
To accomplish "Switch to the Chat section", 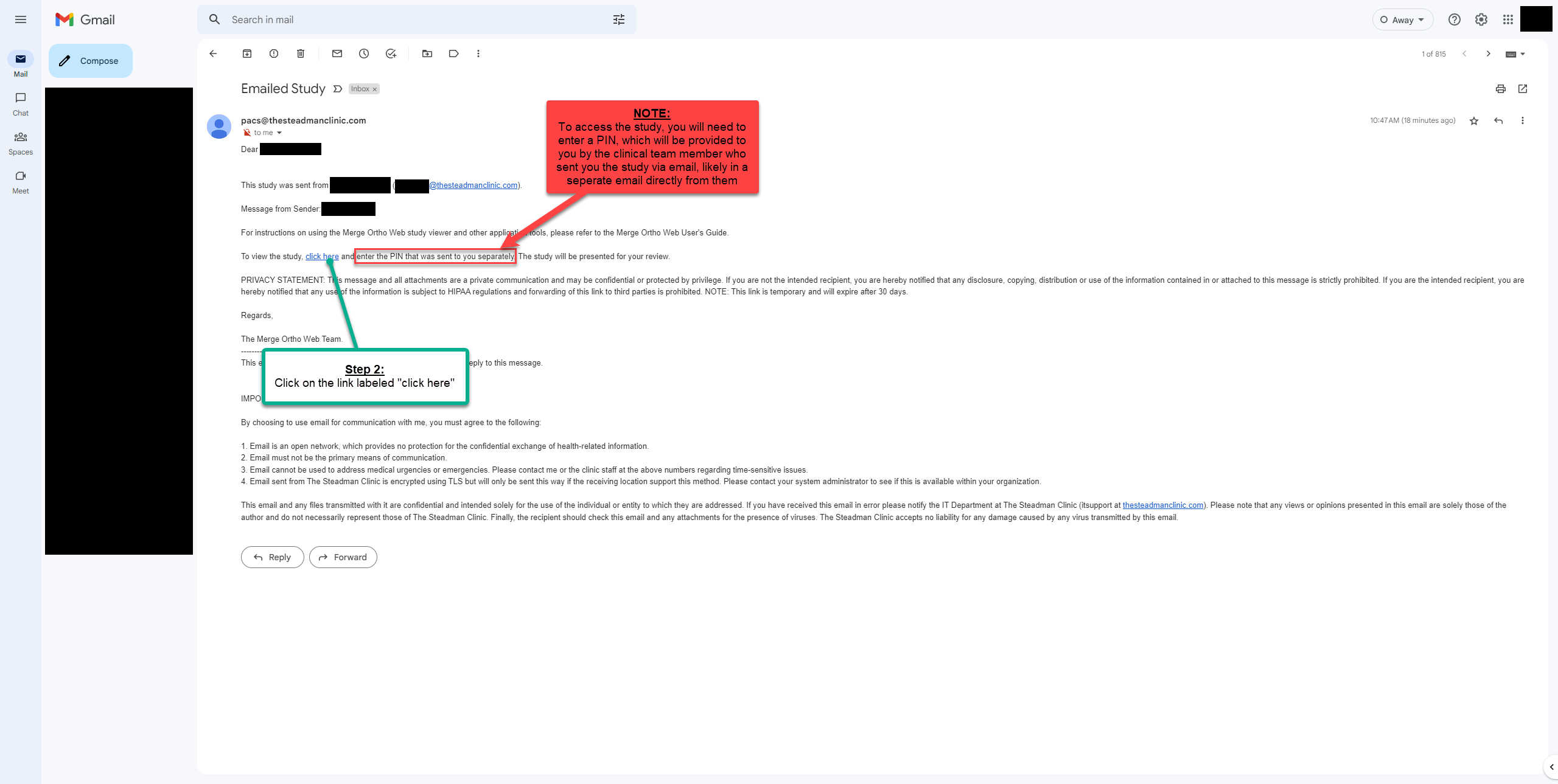I will click(x=21, y=103).
